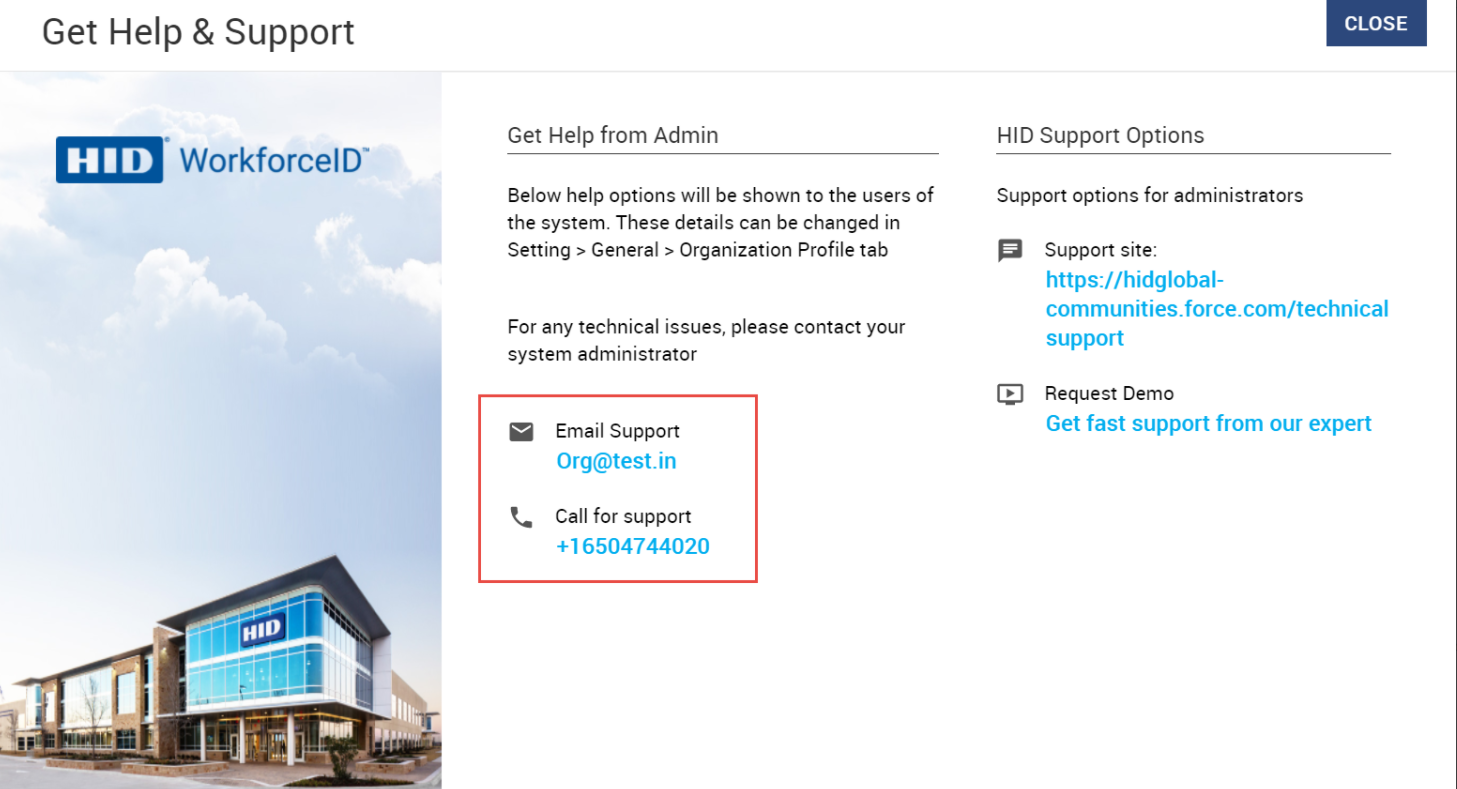
Task: Click the Email Support label
Action: [x=617, y=431]
